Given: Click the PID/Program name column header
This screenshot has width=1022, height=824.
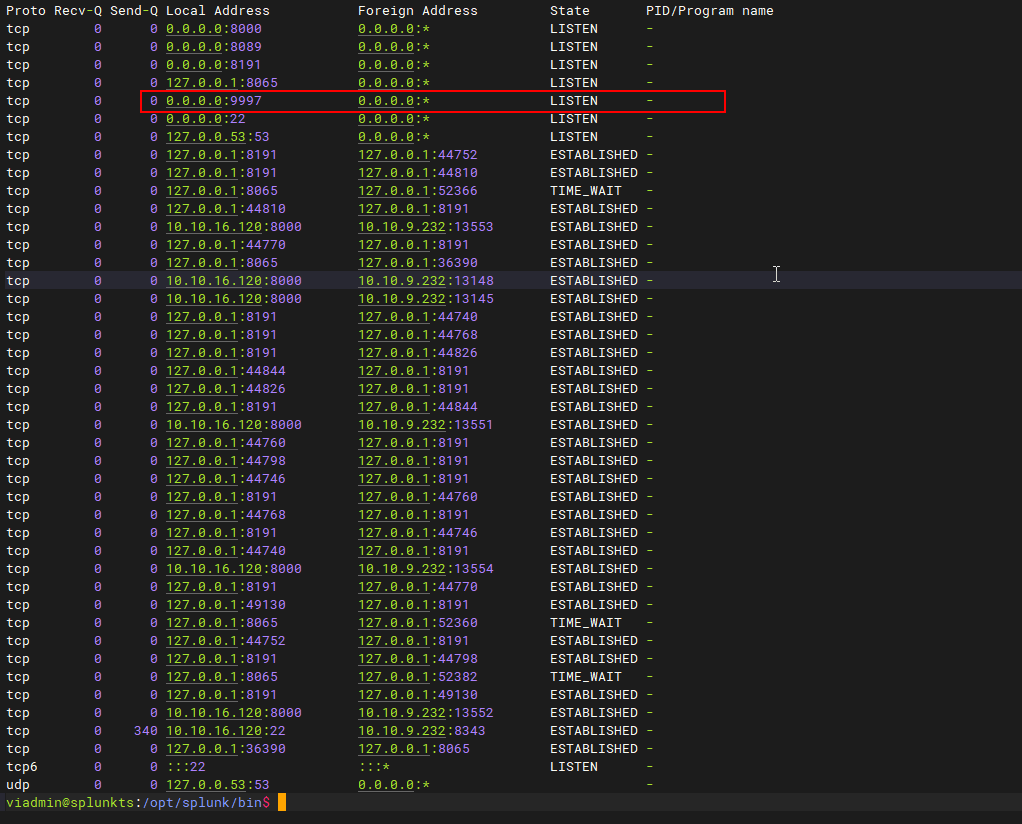Looking at the screenshot, I should click(710, 11).
